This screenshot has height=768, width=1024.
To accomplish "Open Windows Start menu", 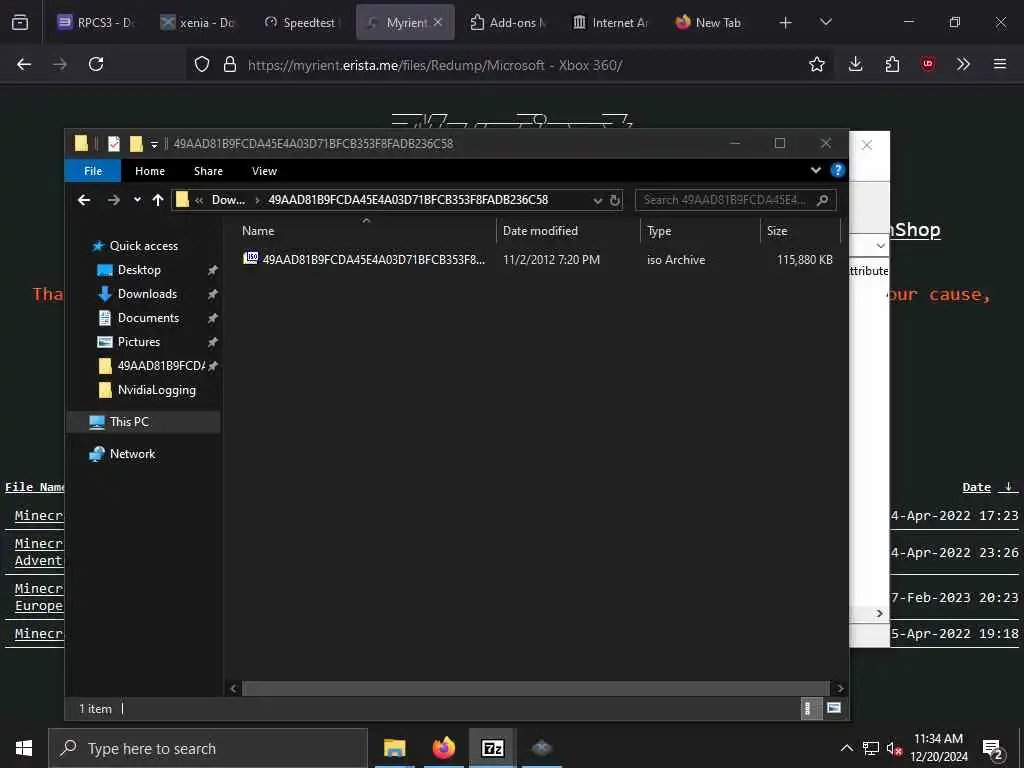I will (x=24, y=748).
